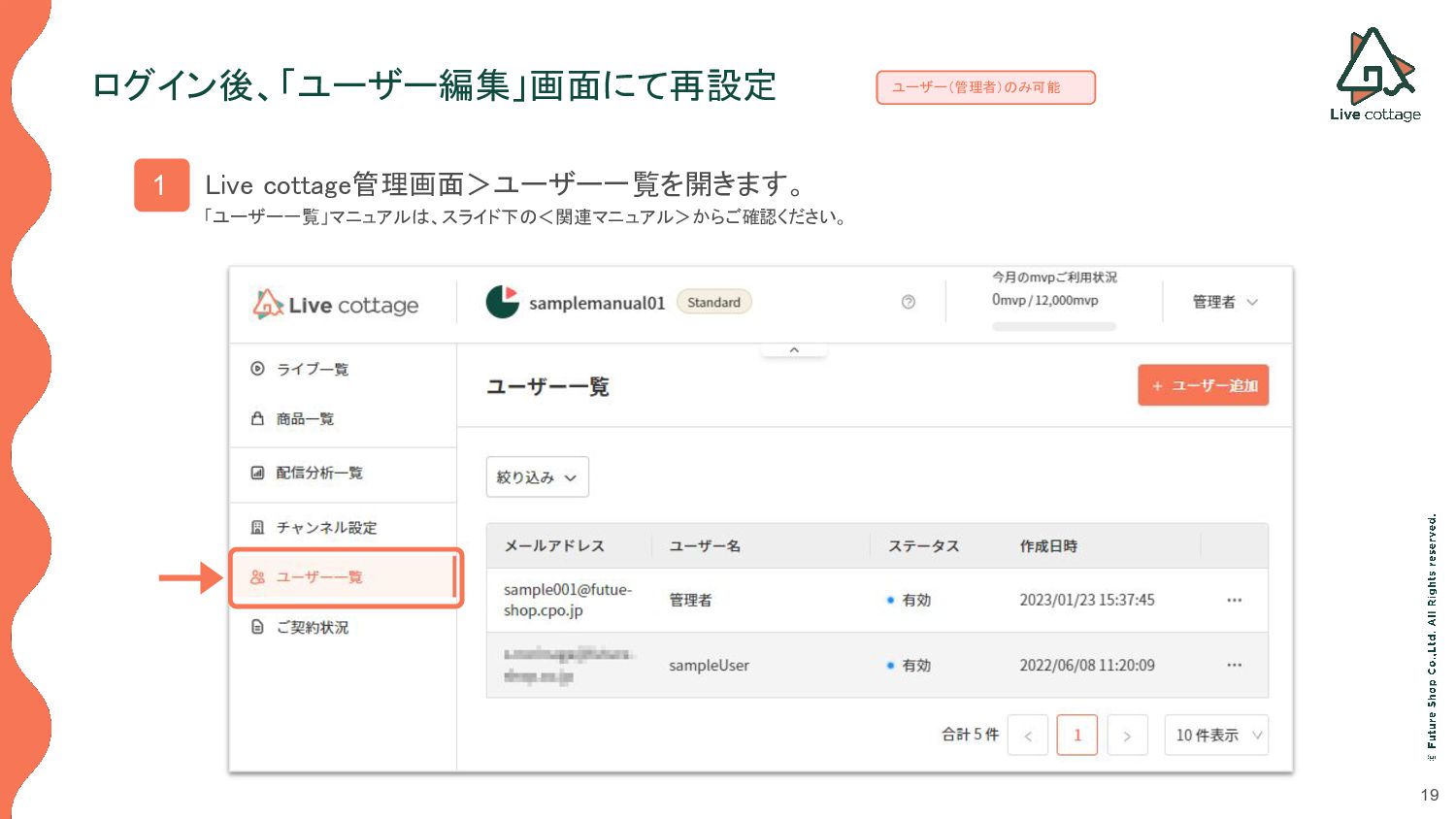Click the ご契約状況 document icon
1456x819 pixels.
pos(257,627)
